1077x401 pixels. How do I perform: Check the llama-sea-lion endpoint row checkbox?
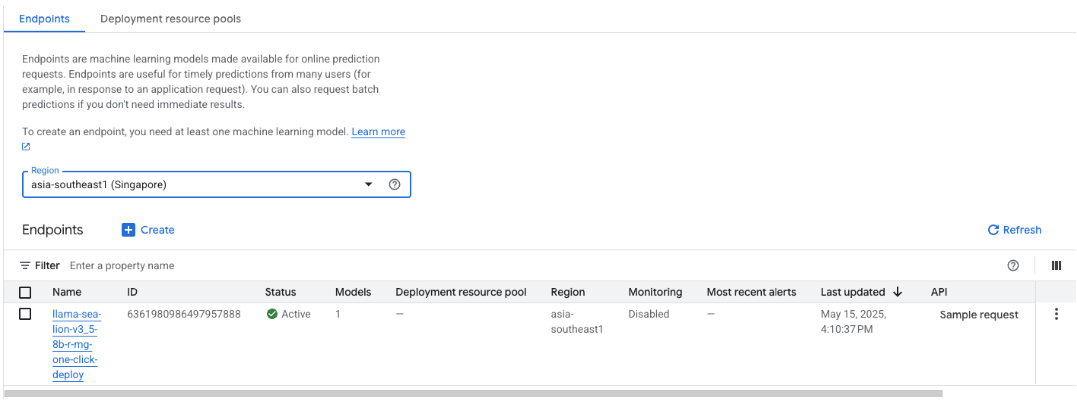pyautogui.click(x=26, y=314)
